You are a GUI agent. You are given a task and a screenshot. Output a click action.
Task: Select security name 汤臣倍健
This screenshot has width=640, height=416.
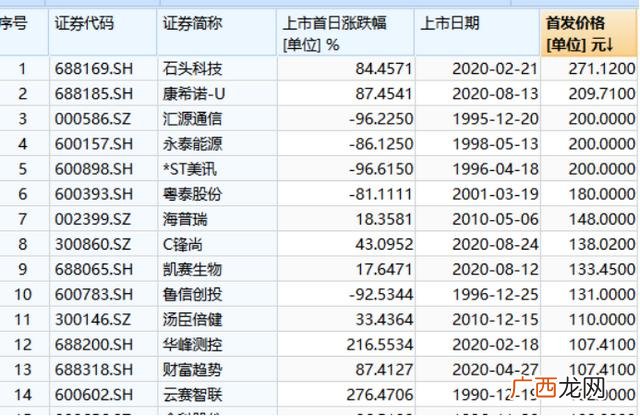coord(192,320)
